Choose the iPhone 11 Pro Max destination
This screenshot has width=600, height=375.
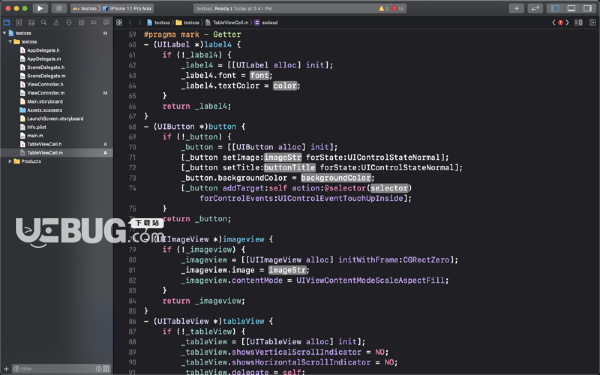128,8
